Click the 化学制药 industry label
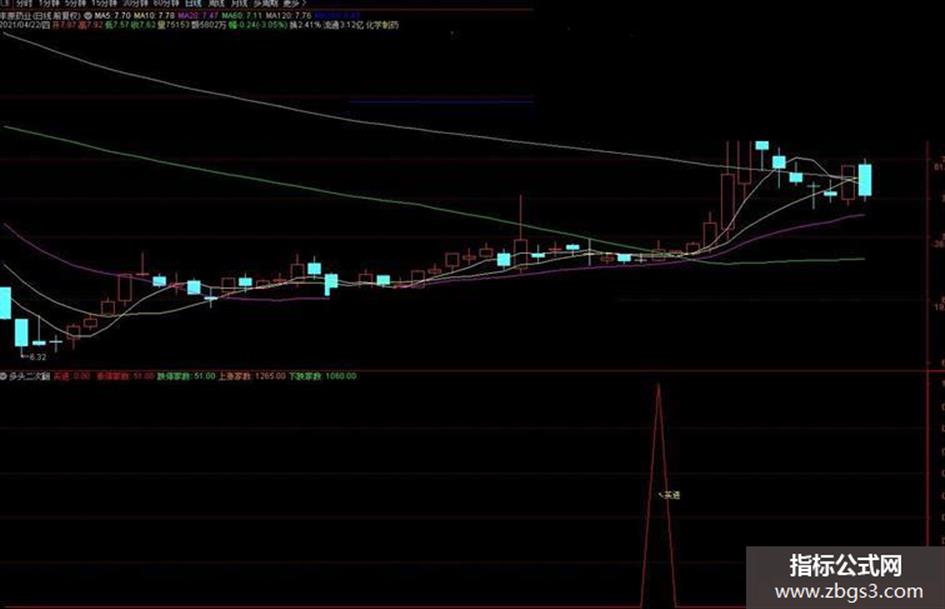The width and height of the screenshot is (945, 609). pos(382,25)
